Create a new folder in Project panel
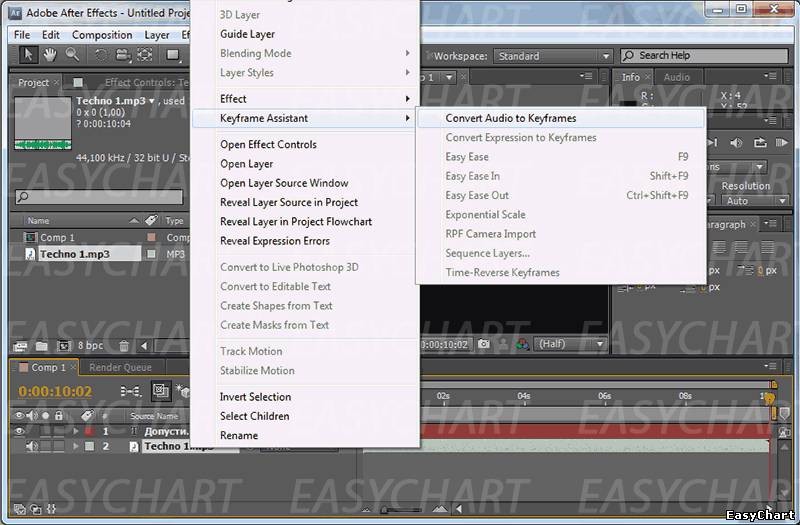This screenshot has width=800, height=525. coord(41,346)
